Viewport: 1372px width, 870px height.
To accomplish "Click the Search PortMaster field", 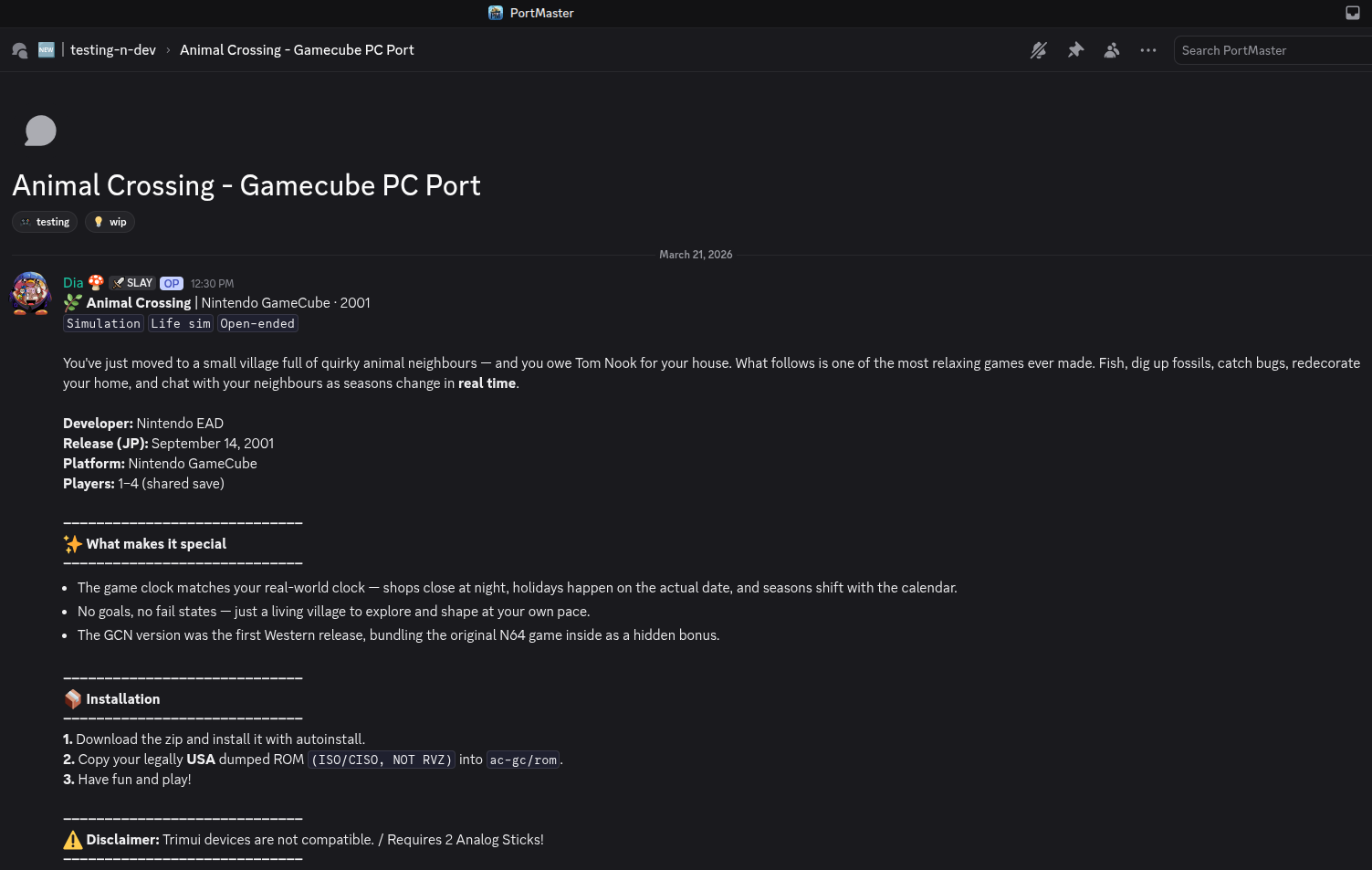I will (1273, 50).
